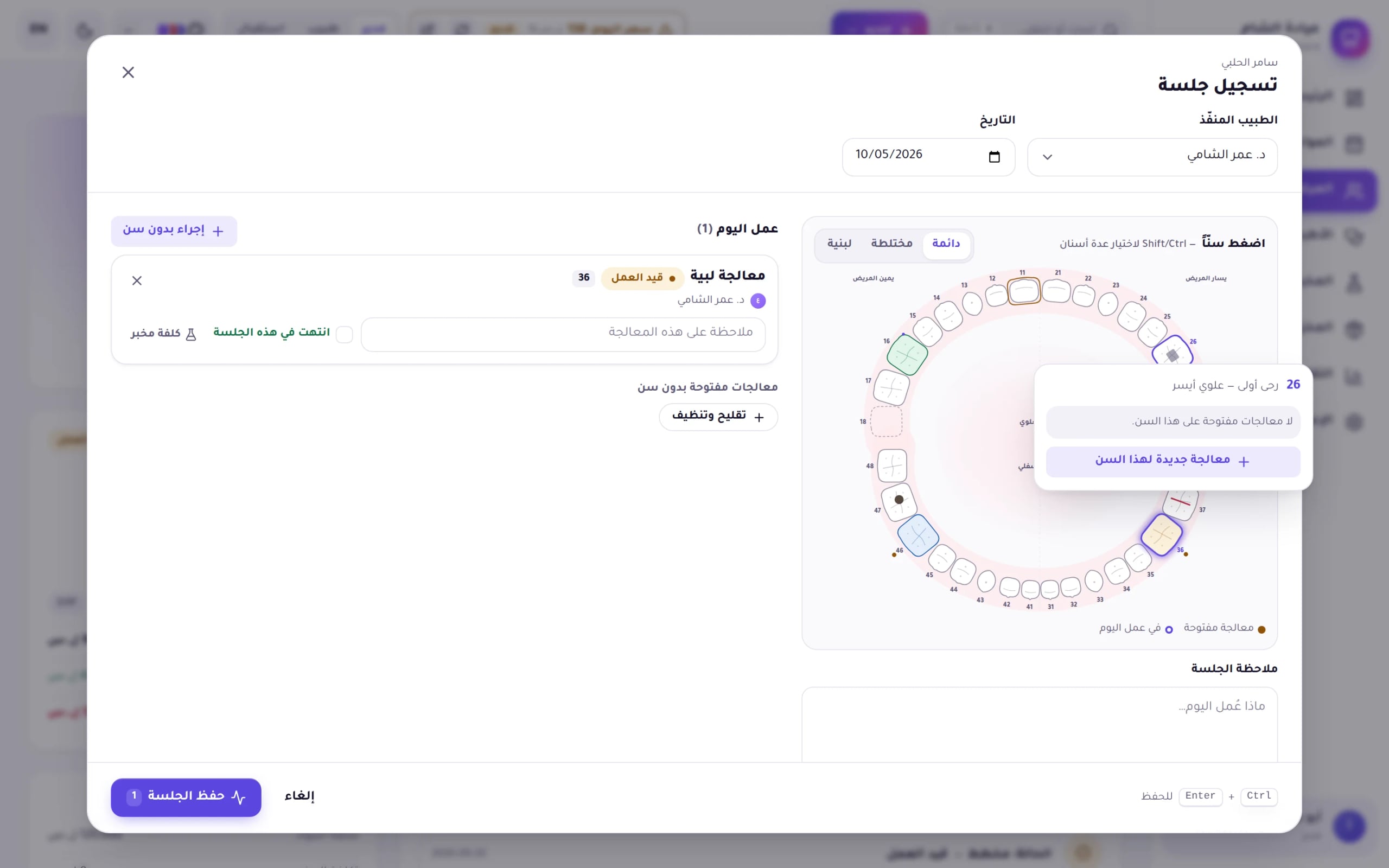Add 'تقليح وتنظيف' open treatment
The image size is (1389, 868).
point(718,417)
